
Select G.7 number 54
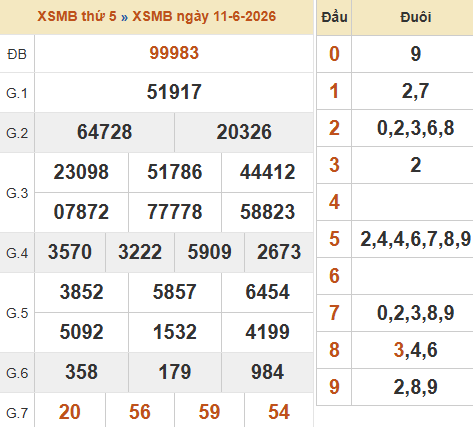(279, 412)
